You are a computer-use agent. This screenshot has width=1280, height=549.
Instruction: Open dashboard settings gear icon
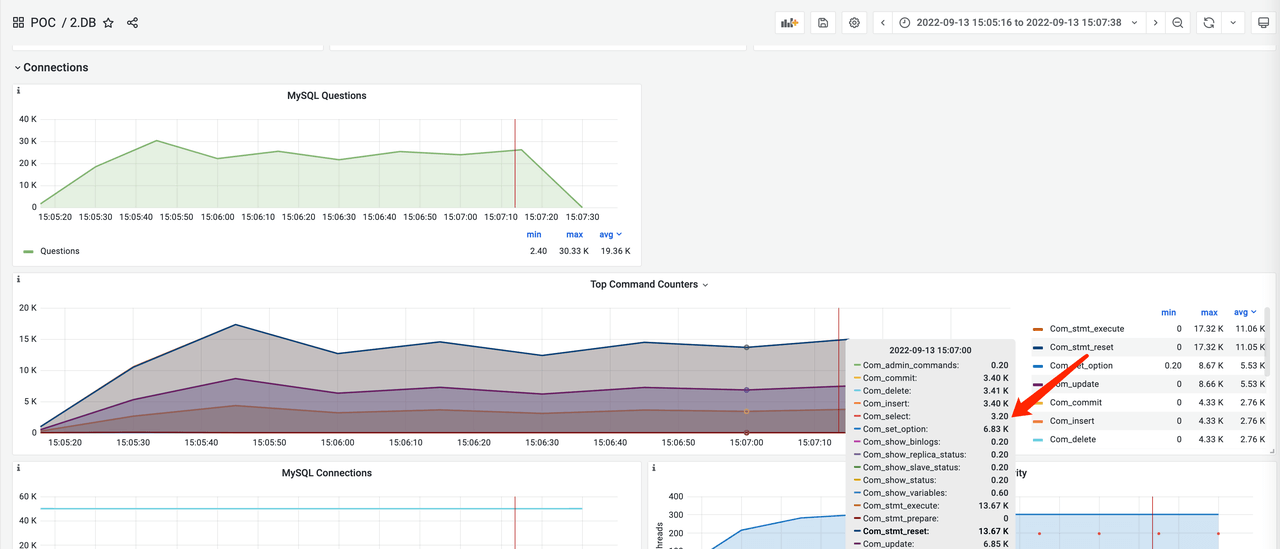tap(854, 22)
